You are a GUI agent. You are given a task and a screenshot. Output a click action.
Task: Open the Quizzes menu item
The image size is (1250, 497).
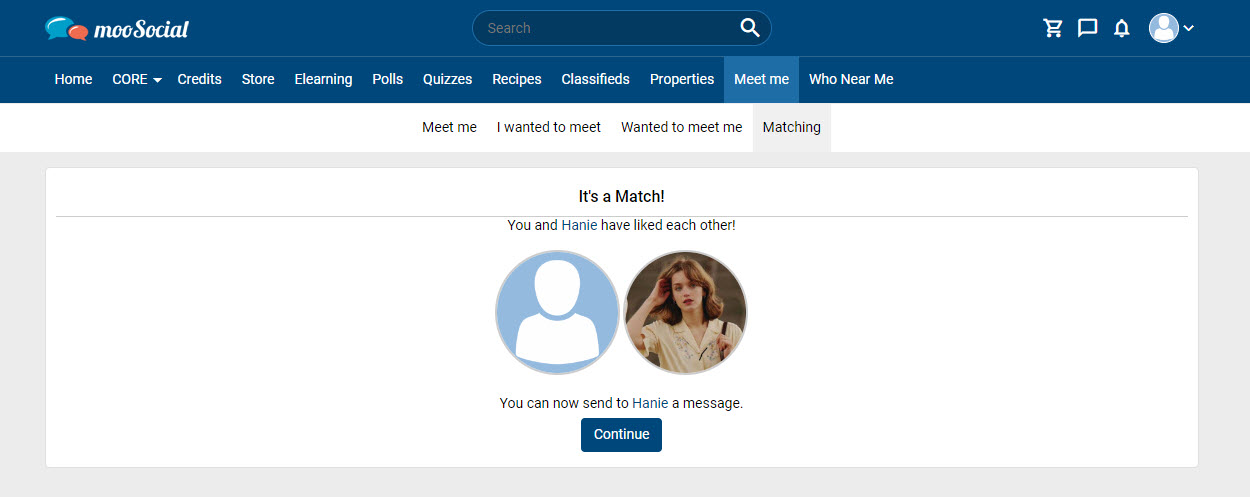pos(447,79)
